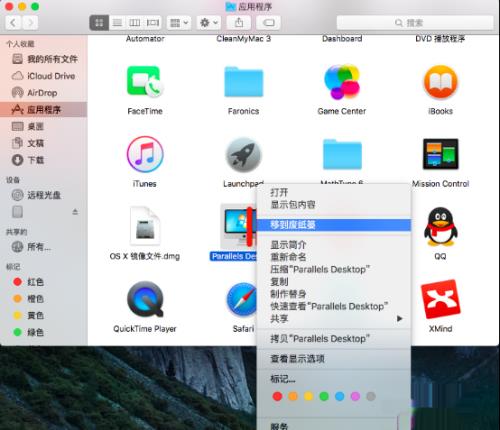Screen dimensions: 500x430
Task: Apply gray tag dot in context menu
Action: pyautogui.click(x=371, y=396)
